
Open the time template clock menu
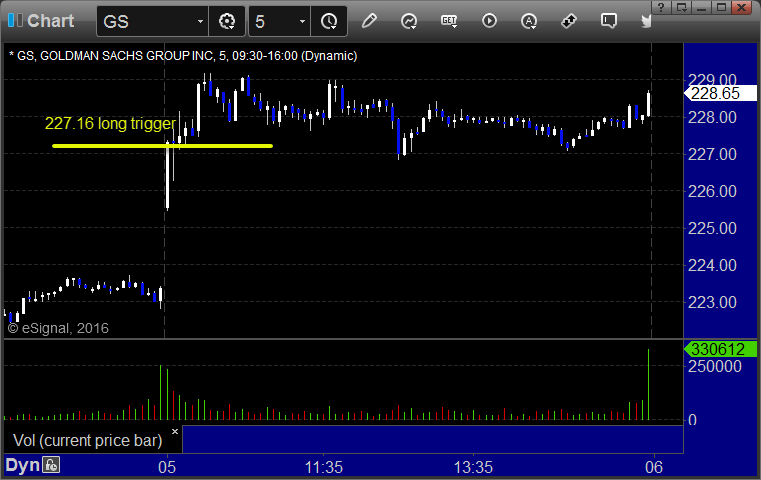tap(329, 21)
